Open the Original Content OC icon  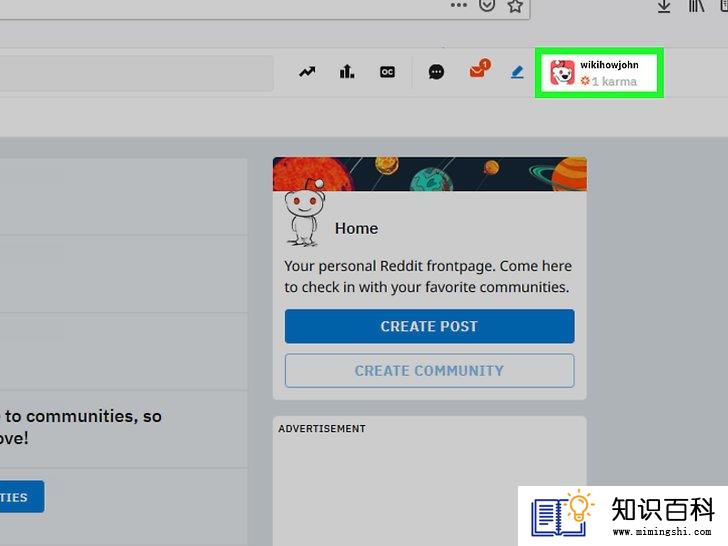(x=387, y=72)
